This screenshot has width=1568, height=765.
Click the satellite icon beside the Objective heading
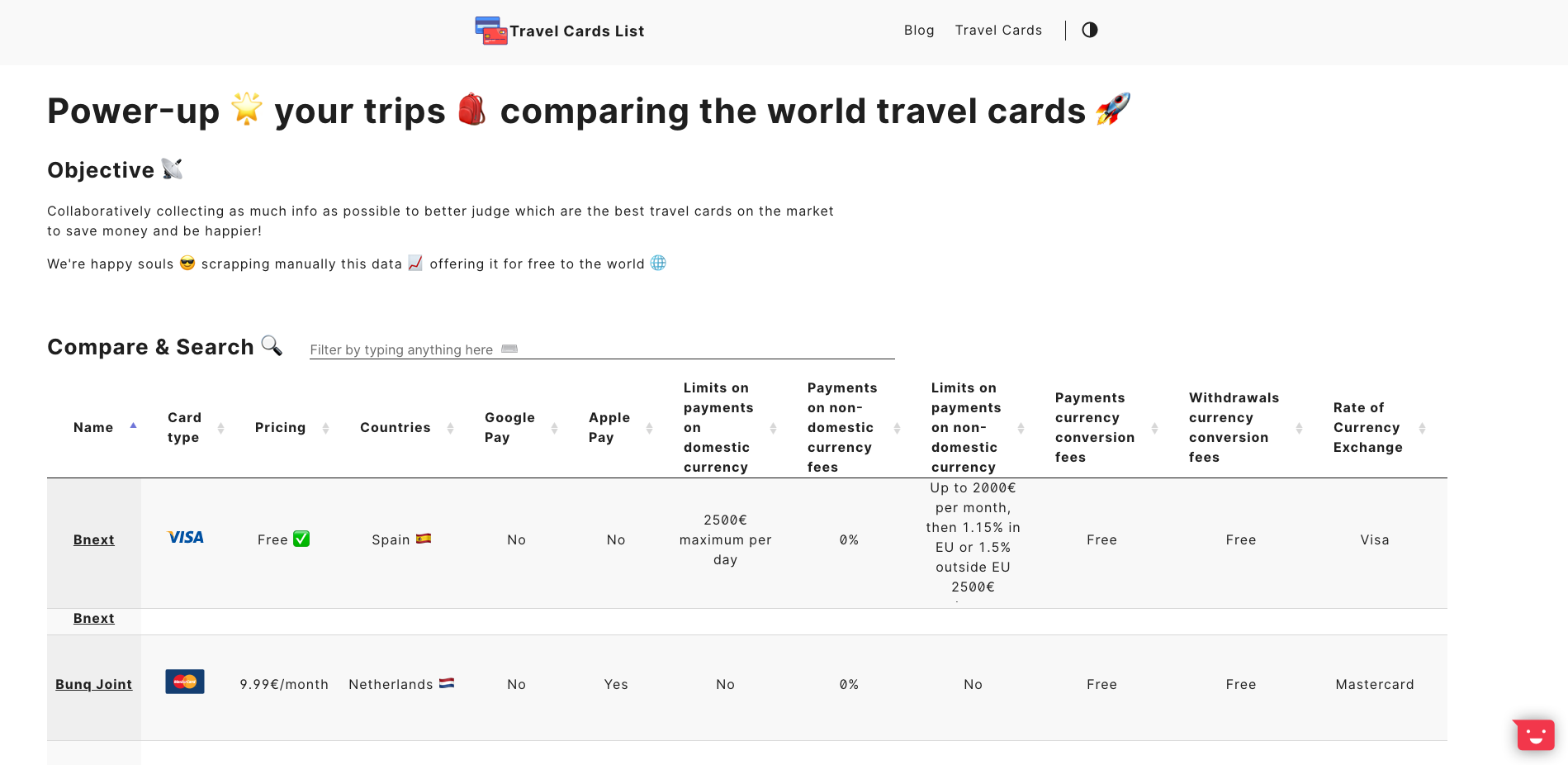click(x=173, y=169)
